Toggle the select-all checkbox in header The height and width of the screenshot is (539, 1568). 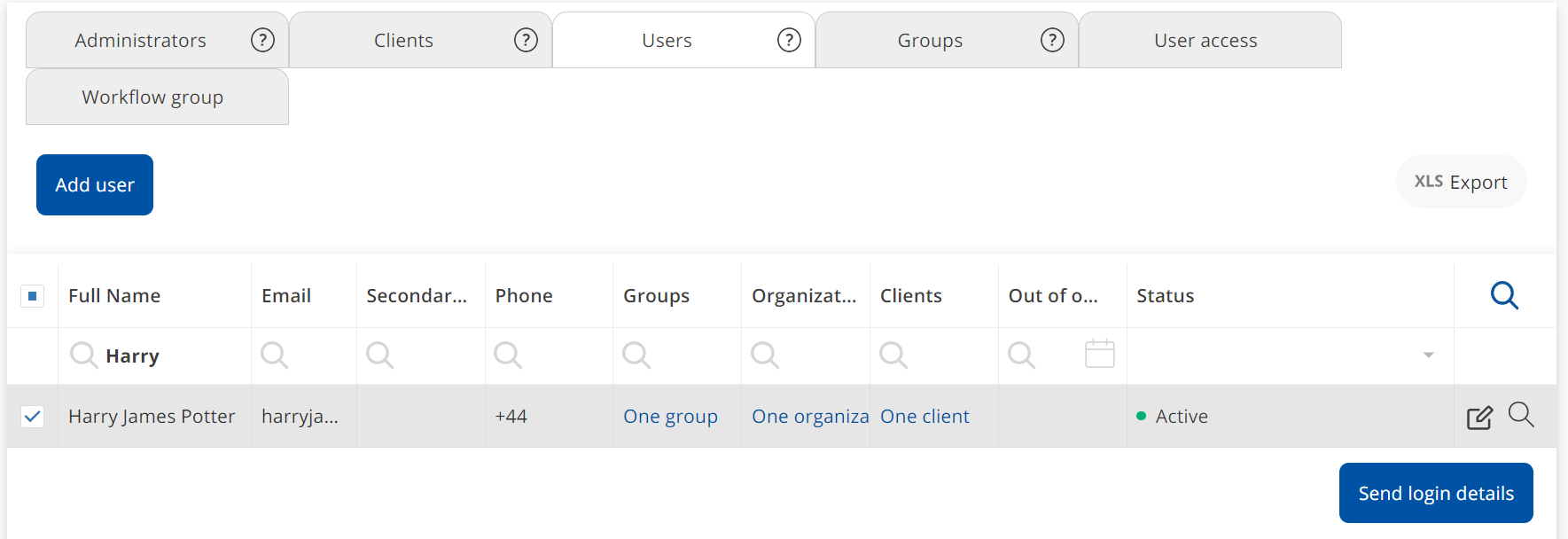33,296
